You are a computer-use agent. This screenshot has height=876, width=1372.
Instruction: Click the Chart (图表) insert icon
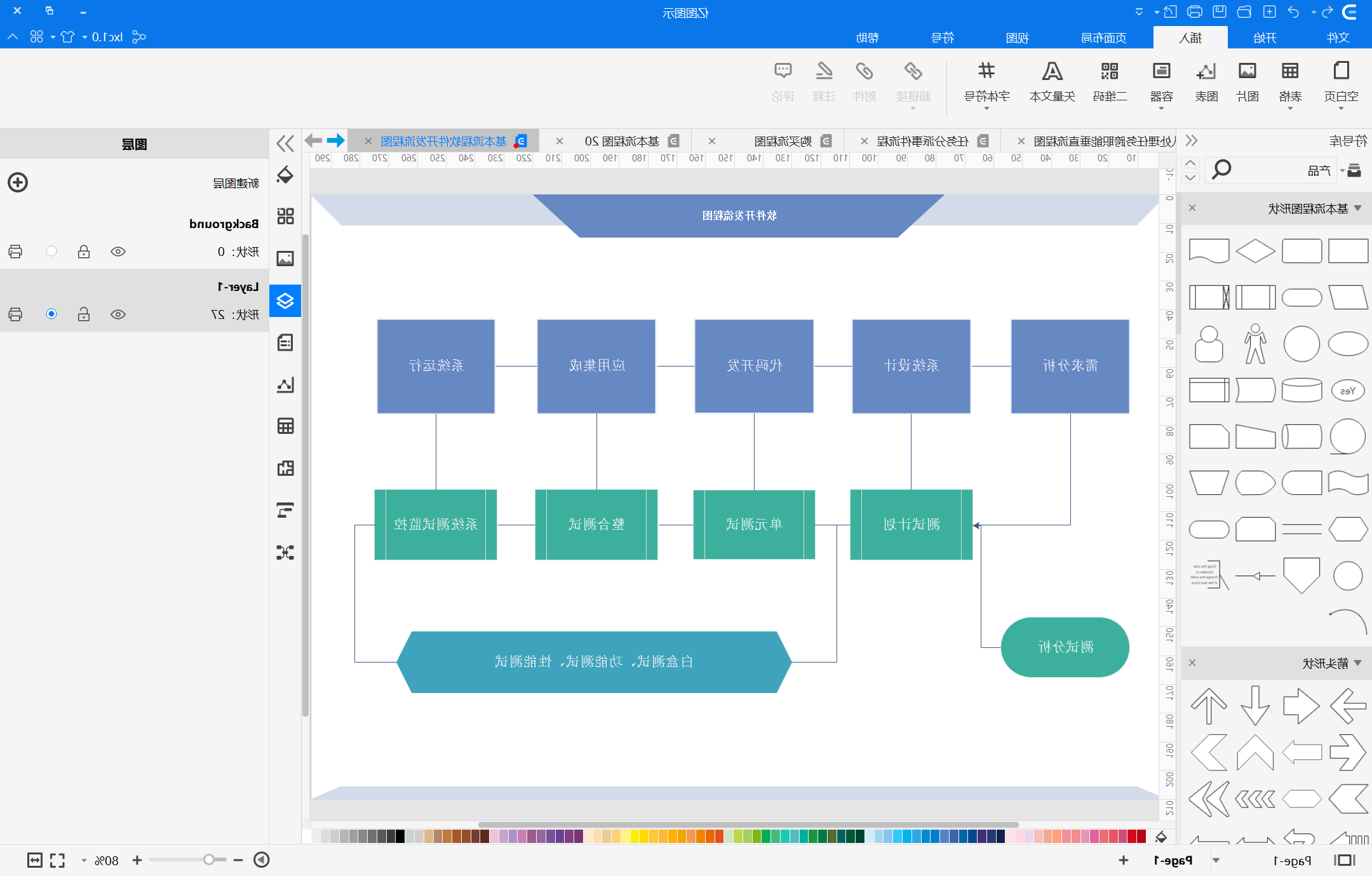click(x=1206, y=71)
